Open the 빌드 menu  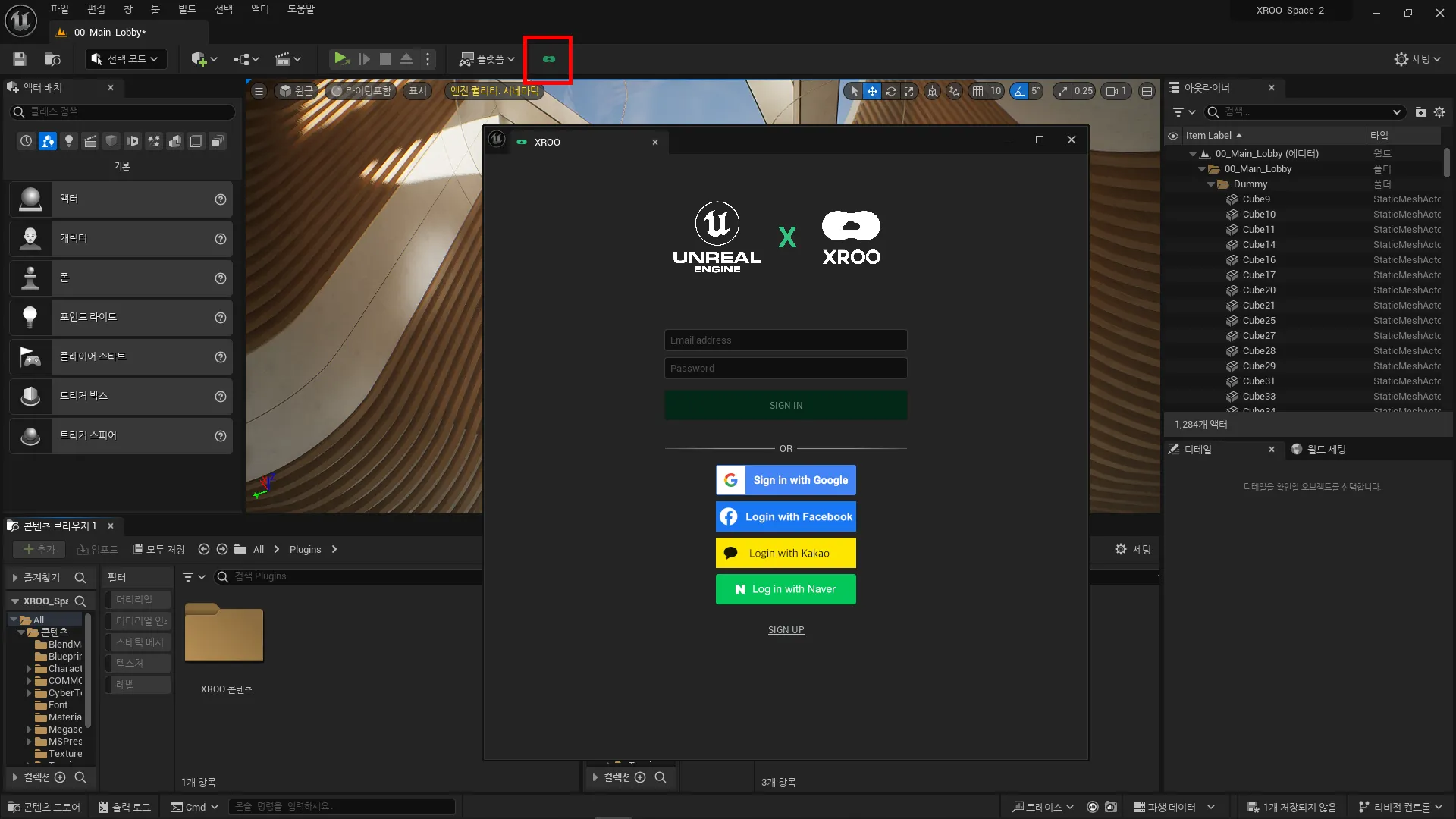(x=187, y=9)
